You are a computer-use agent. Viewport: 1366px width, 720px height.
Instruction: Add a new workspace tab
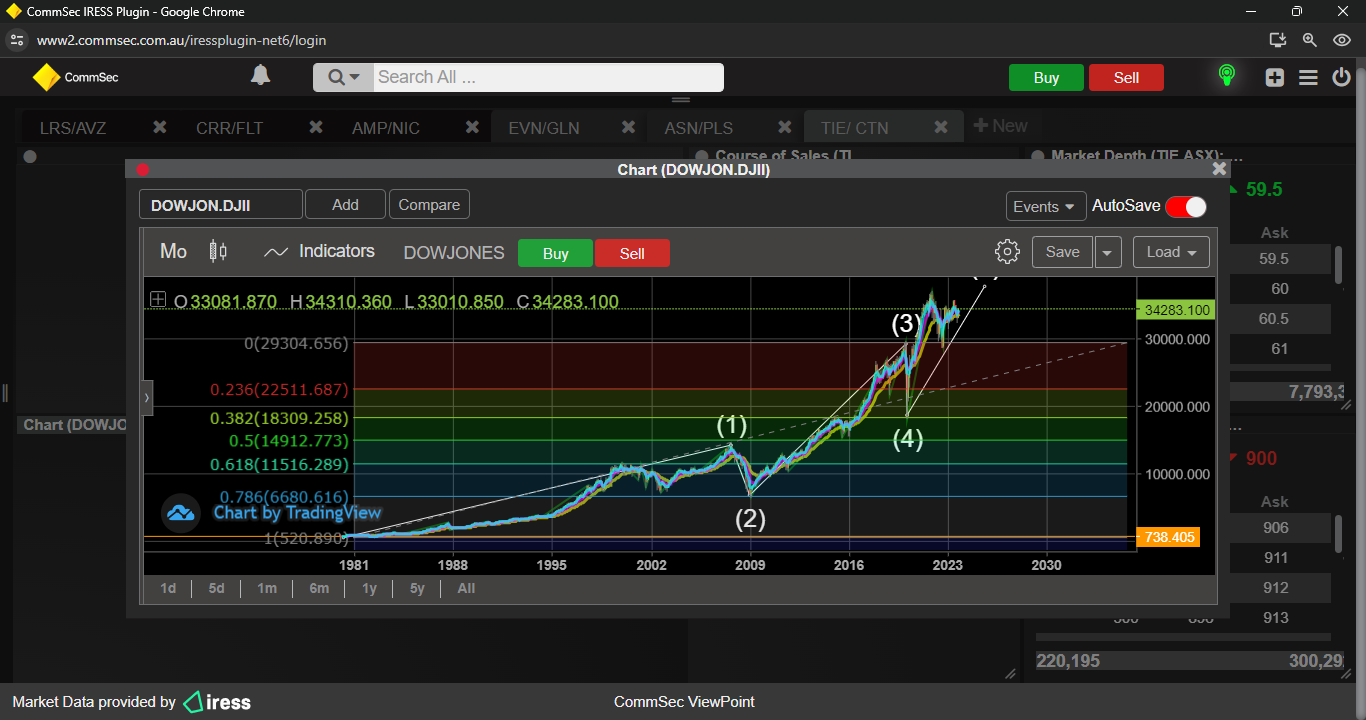coord(1000,126)
